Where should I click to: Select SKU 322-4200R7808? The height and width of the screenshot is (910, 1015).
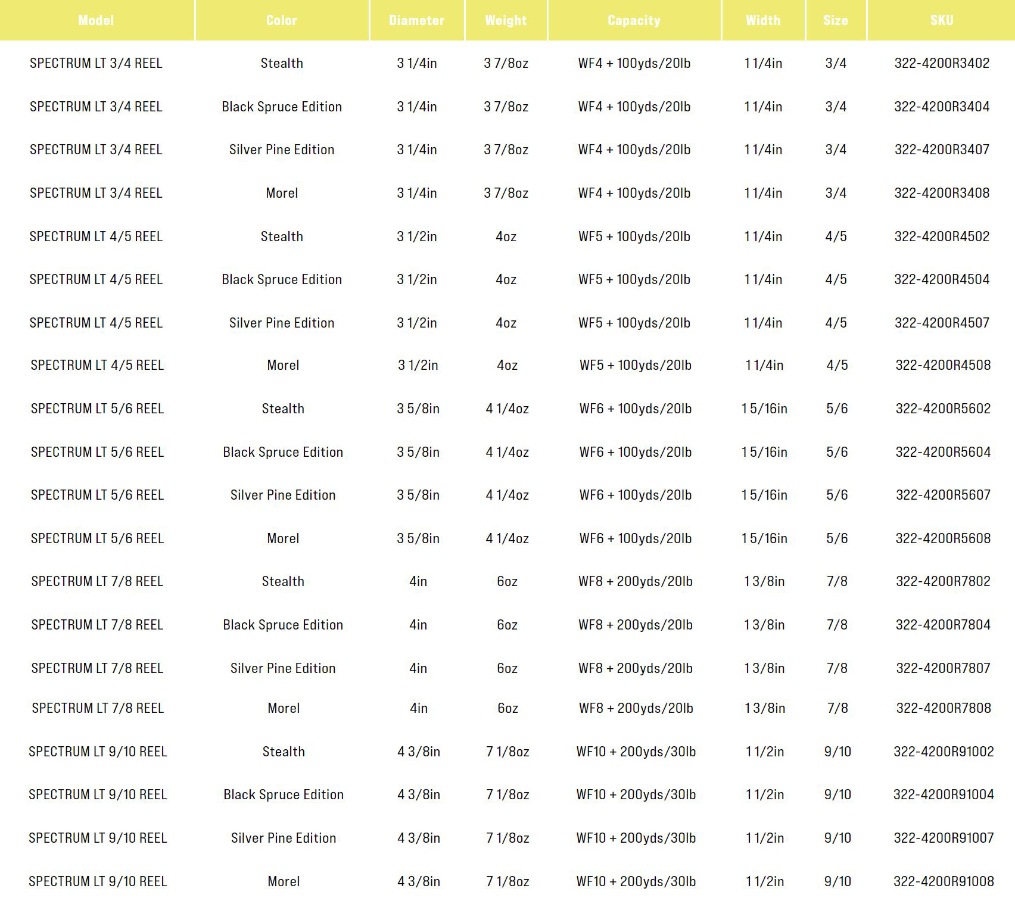click(943, 708)
